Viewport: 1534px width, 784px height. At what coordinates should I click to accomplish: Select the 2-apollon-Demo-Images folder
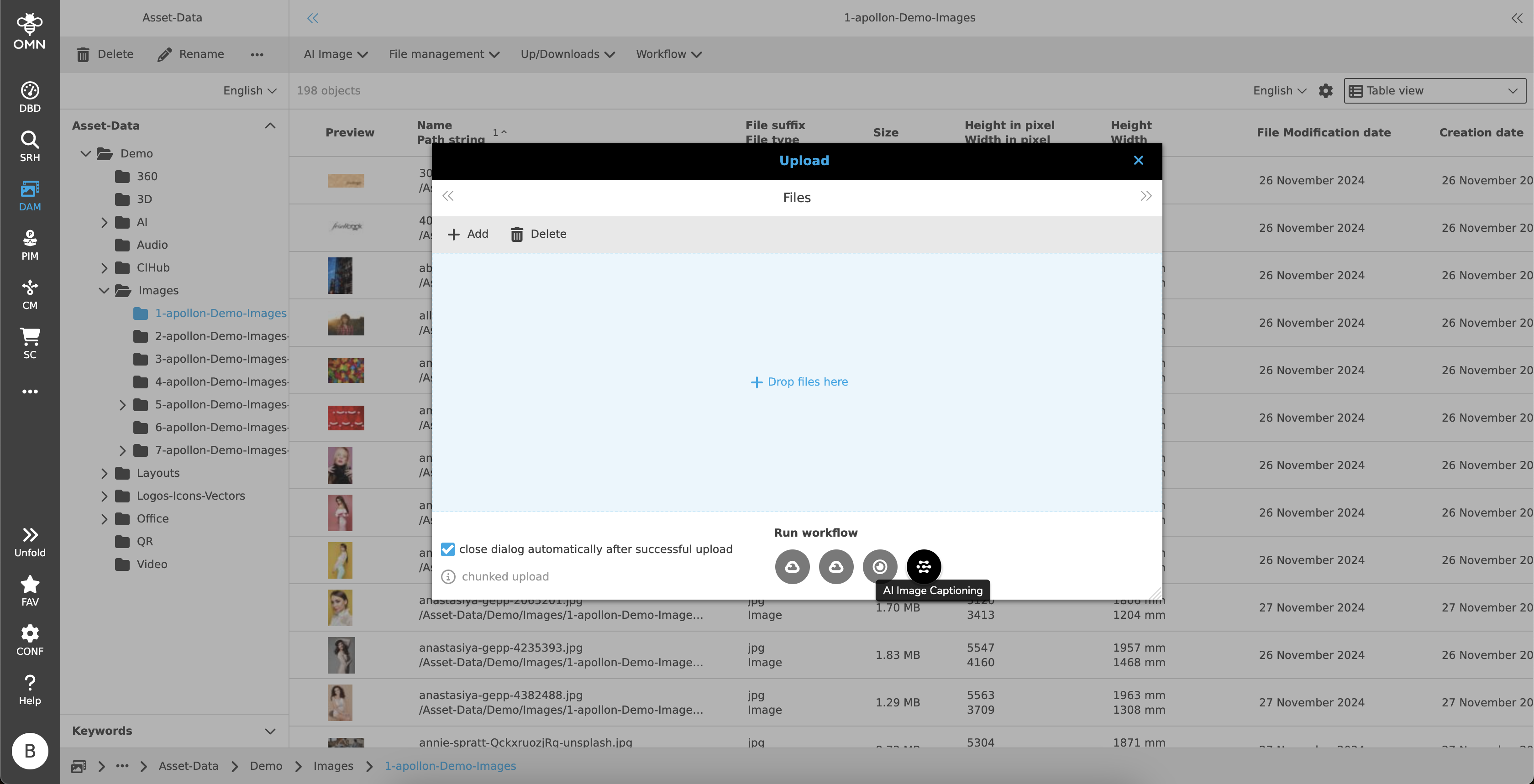(x=221, y=336)
